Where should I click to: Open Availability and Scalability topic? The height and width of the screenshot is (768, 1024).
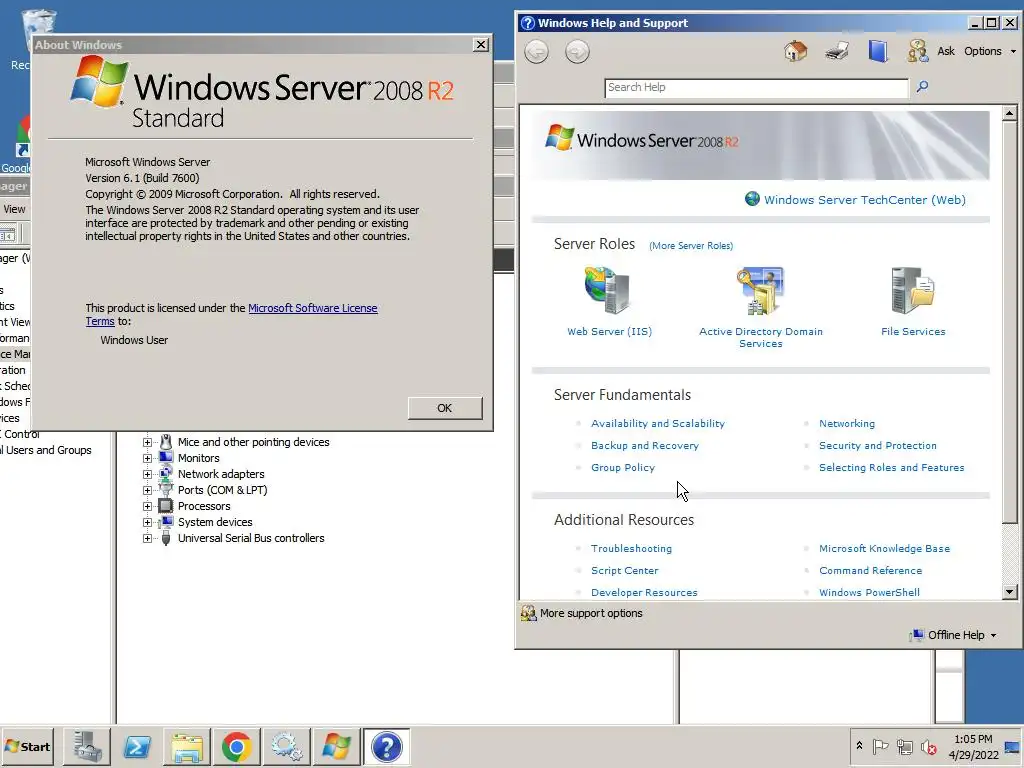pos(658,423)
